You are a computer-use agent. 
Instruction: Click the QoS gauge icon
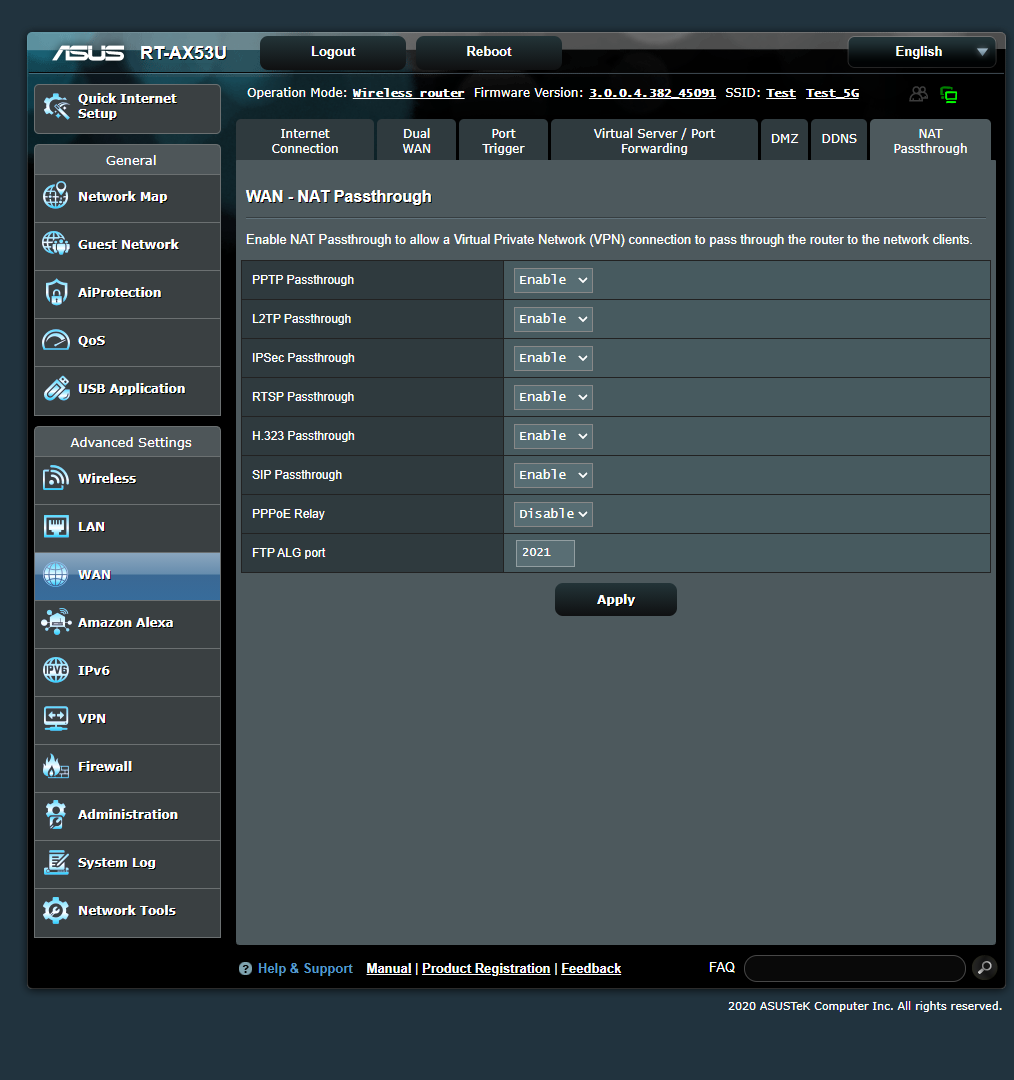click(56, 340)
